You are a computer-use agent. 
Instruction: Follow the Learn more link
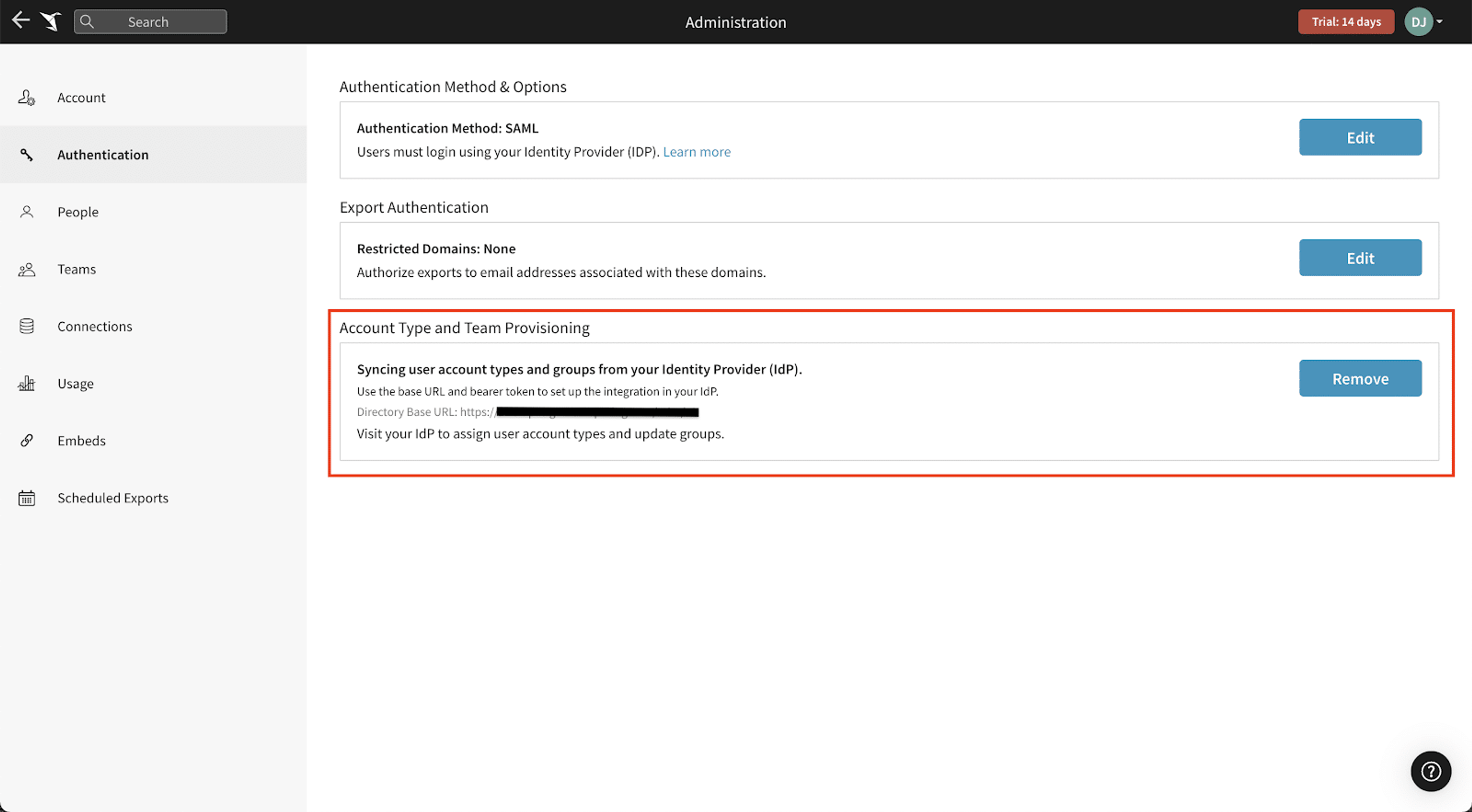pyautogui.click(x=697, y=152)
